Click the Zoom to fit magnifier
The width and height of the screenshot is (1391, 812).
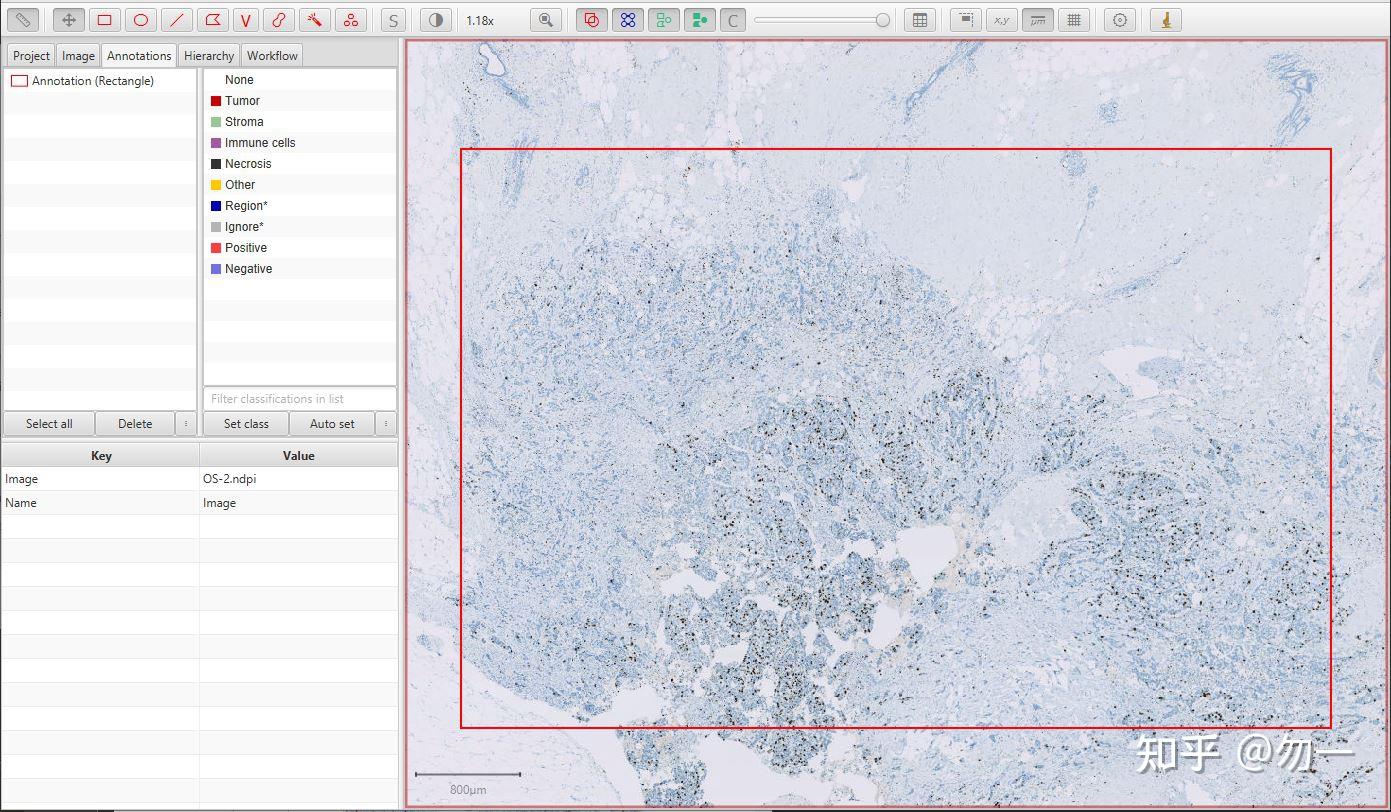545,20
